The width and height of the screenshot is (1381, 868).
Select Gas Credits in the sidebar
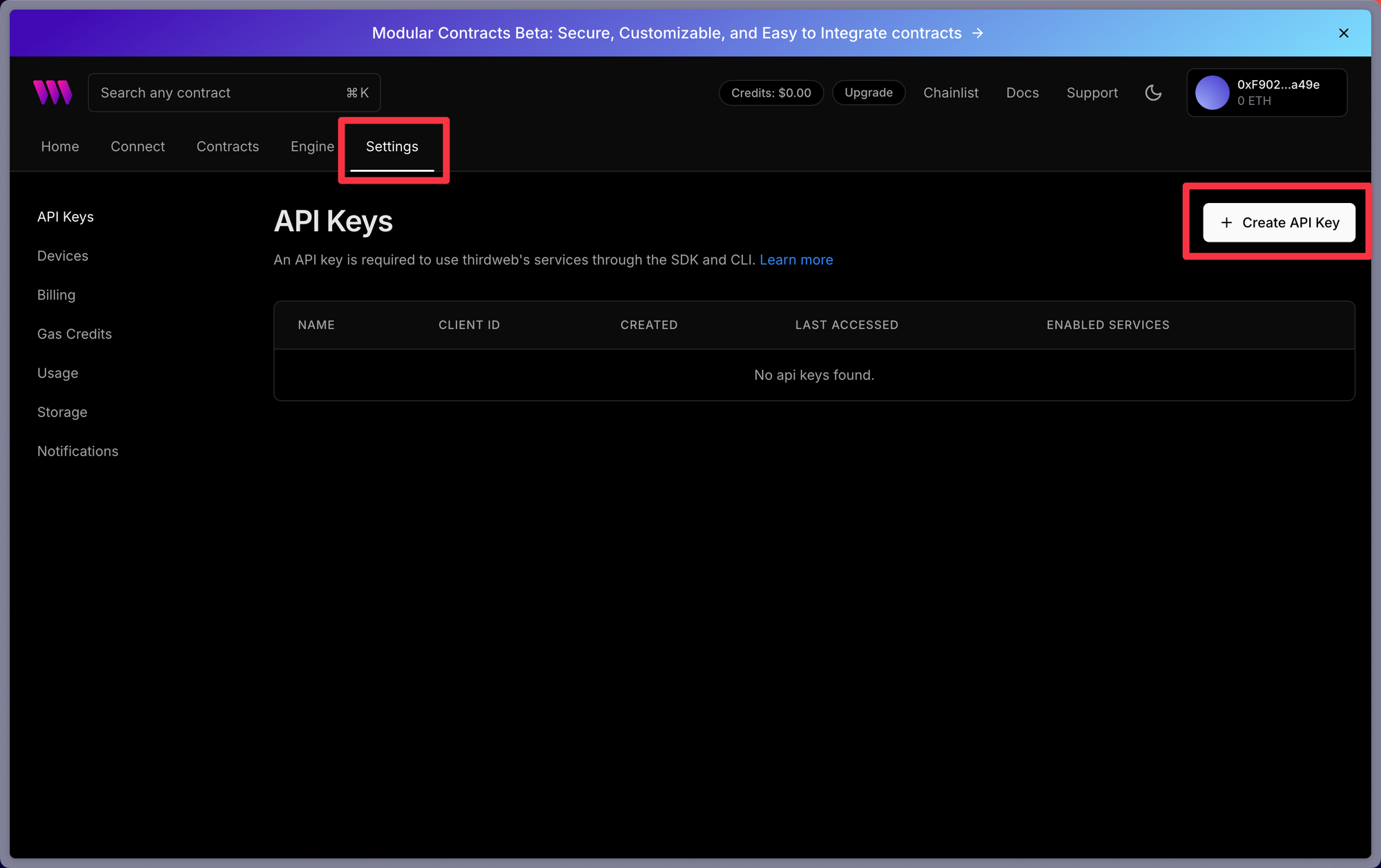[75, 334]
